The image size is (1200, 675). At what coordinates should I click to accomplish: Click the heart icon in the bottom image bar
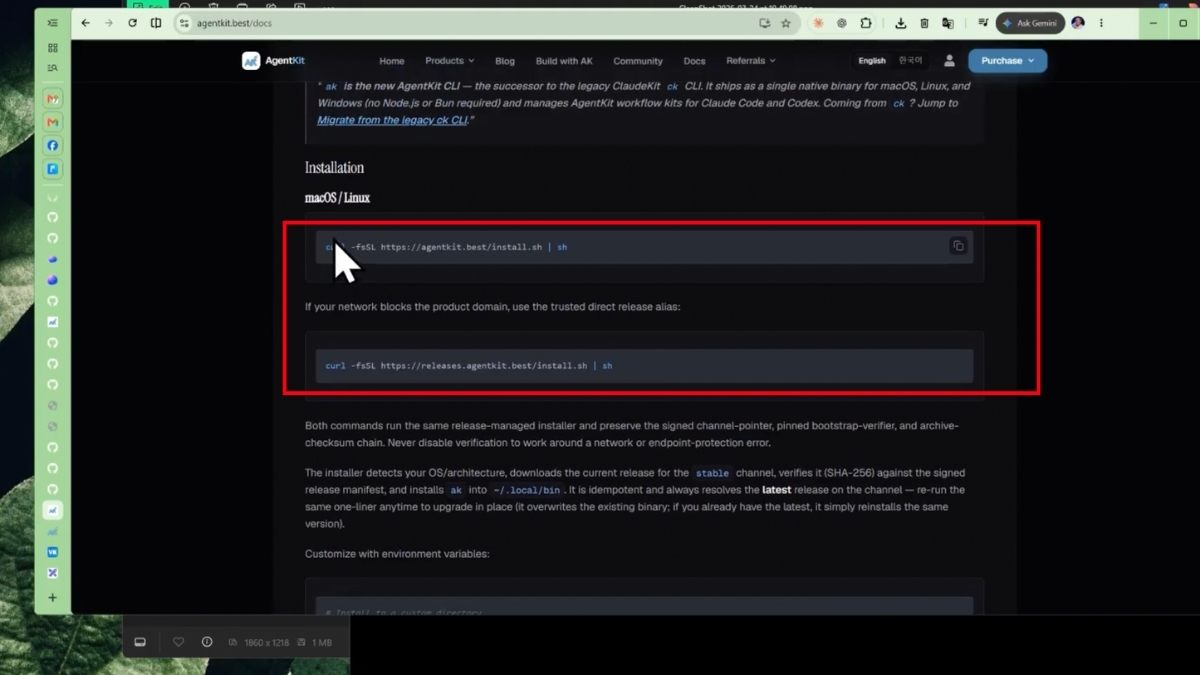(x=179, y=642)
